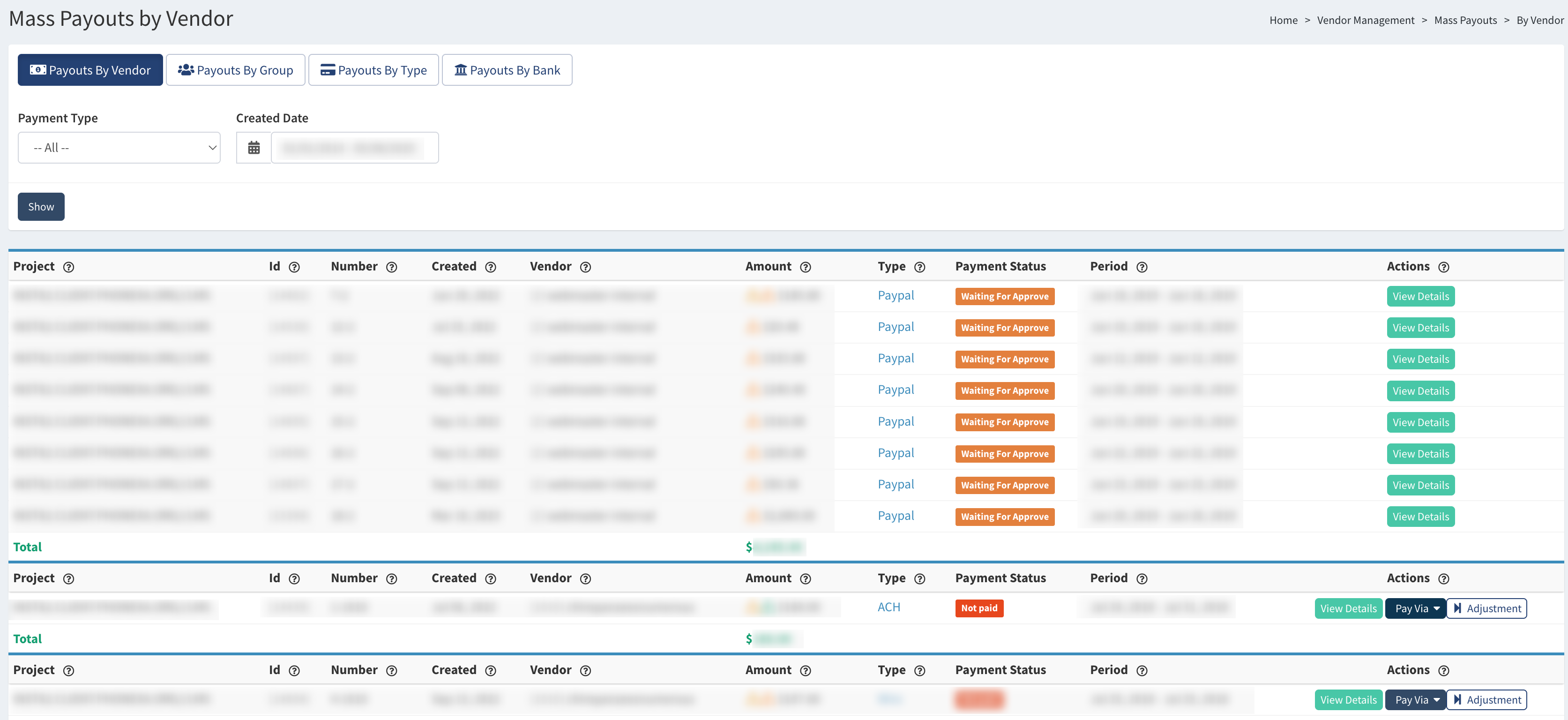Screen dimensions: 1568x720
Task: Click the calendar icon beside Created Date
Action: point(254,148)
